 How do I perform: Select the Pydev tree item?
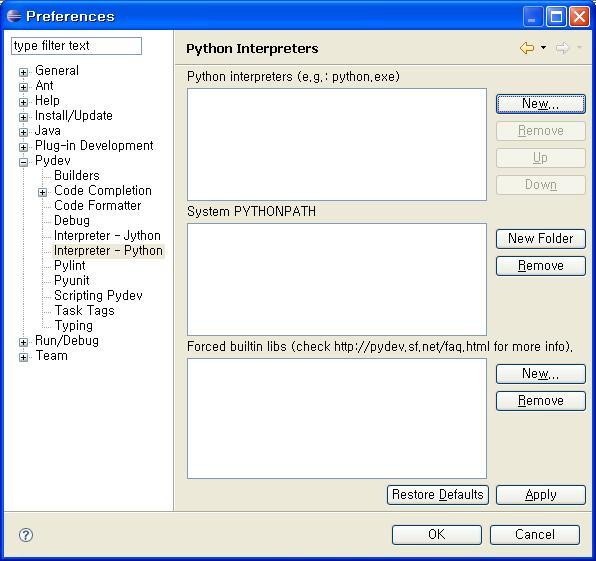(x=52, y=160)
